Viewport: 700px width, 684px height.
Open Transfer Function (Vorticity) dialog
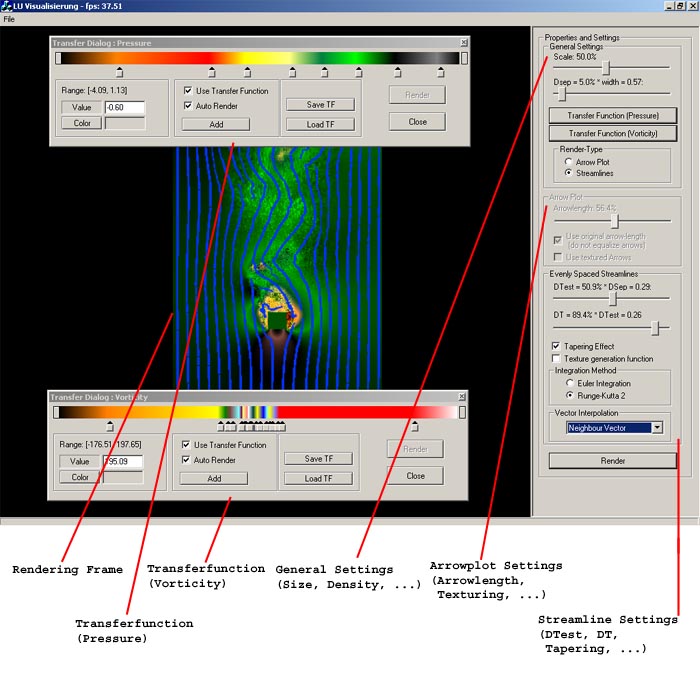click(x=613, y=133)
